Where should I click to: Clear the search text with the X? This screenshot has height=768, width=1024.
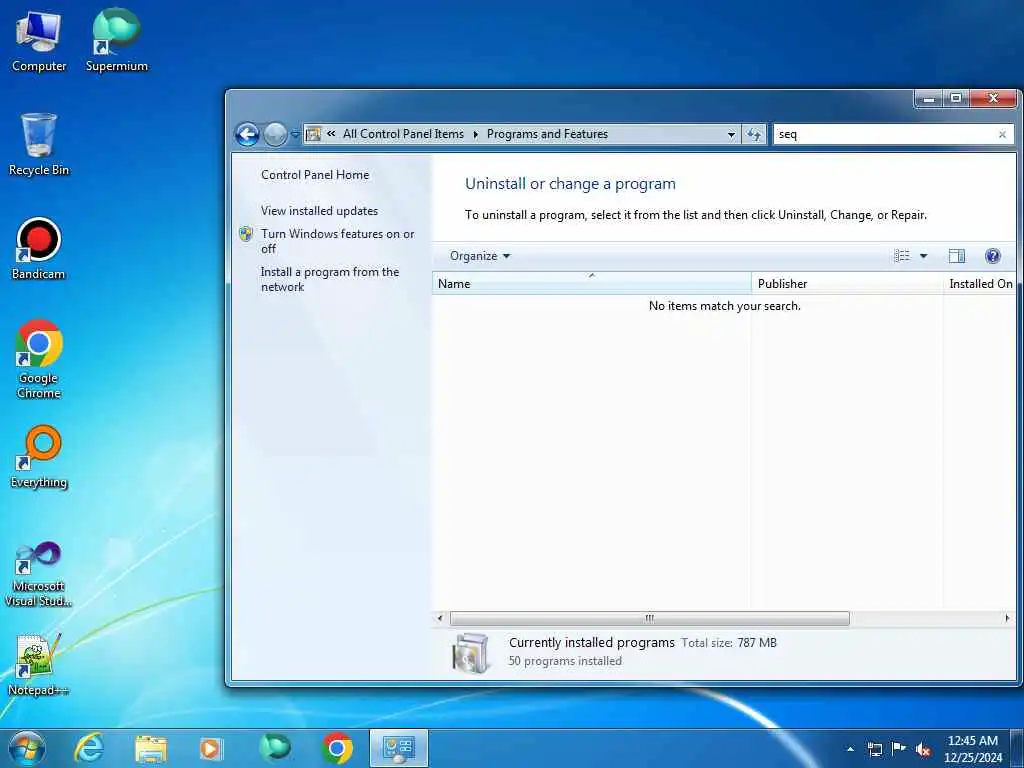[1002, 135]
